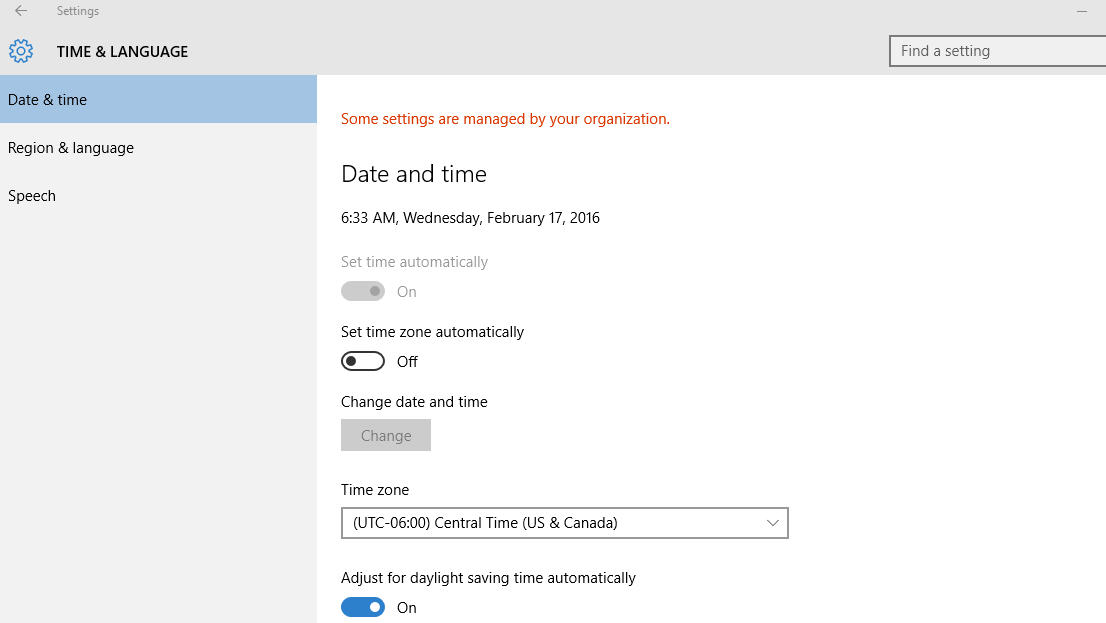Image resolution: width=1106 pixels, height=623 pixels.
Task: Open the Time zone dropdown
Action: point(564,523)
